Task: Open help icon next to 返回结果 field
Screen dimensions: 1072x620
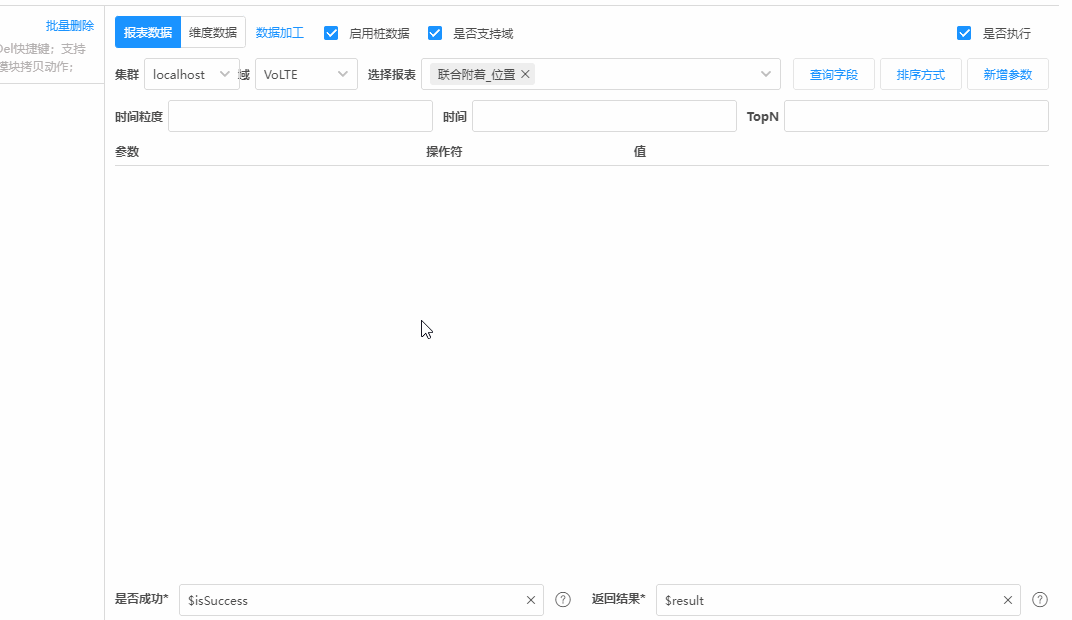Action: pyautogui.click(x=1040, y=600)
